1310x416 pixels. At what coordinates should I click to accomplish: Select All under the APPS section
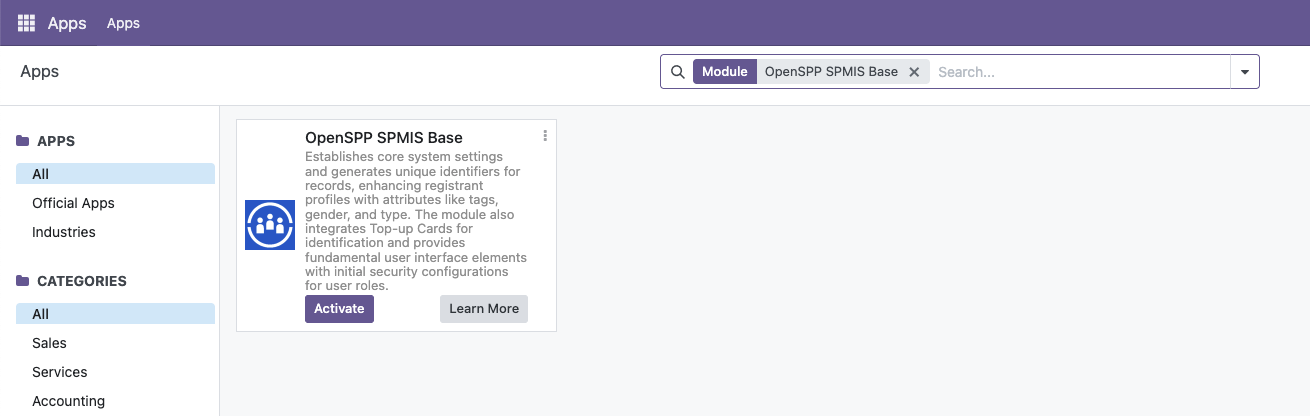115,174
